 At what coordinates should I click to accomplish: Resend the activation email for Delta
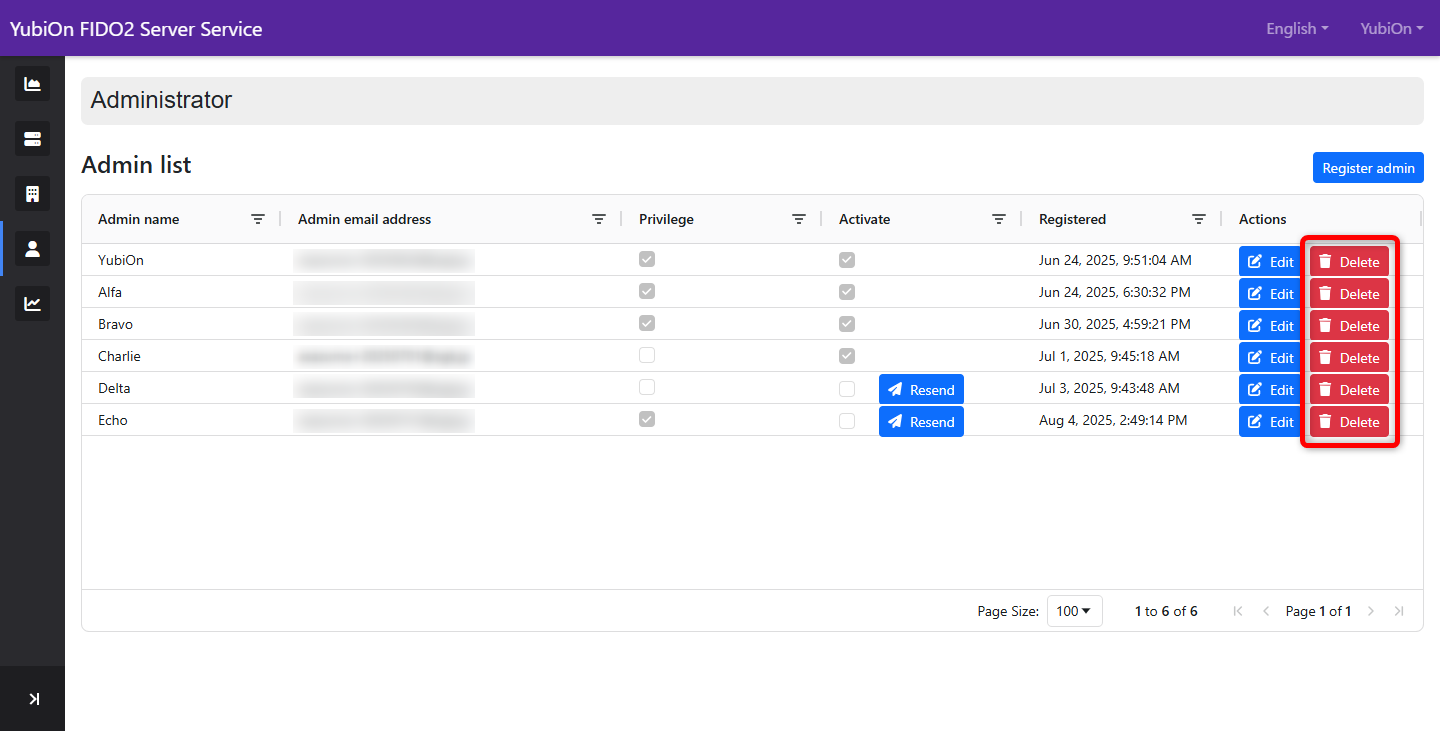(x=921, y=390)
